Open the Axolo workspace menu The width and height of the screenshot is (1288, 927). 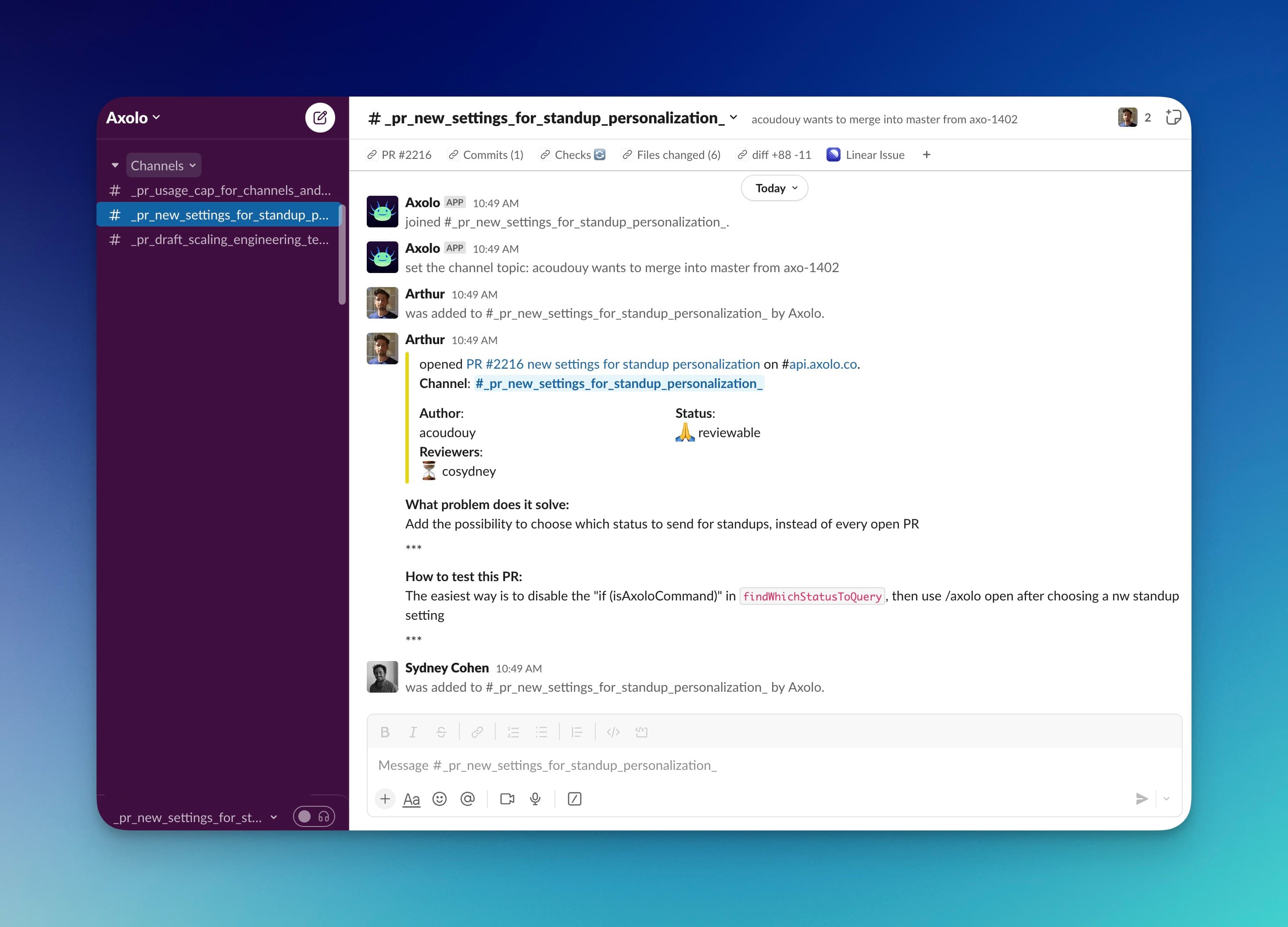133,118
